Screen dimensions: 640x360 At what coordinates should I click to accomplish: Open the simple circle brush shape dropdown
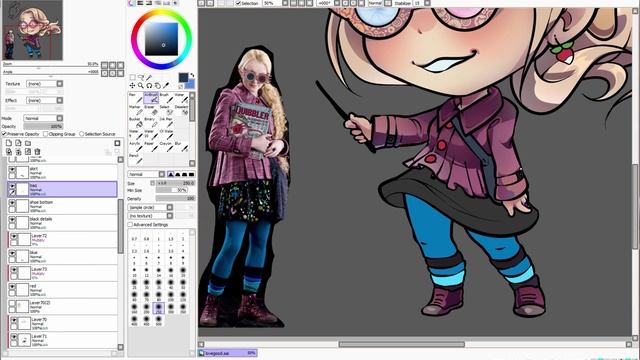click(151, 207)
